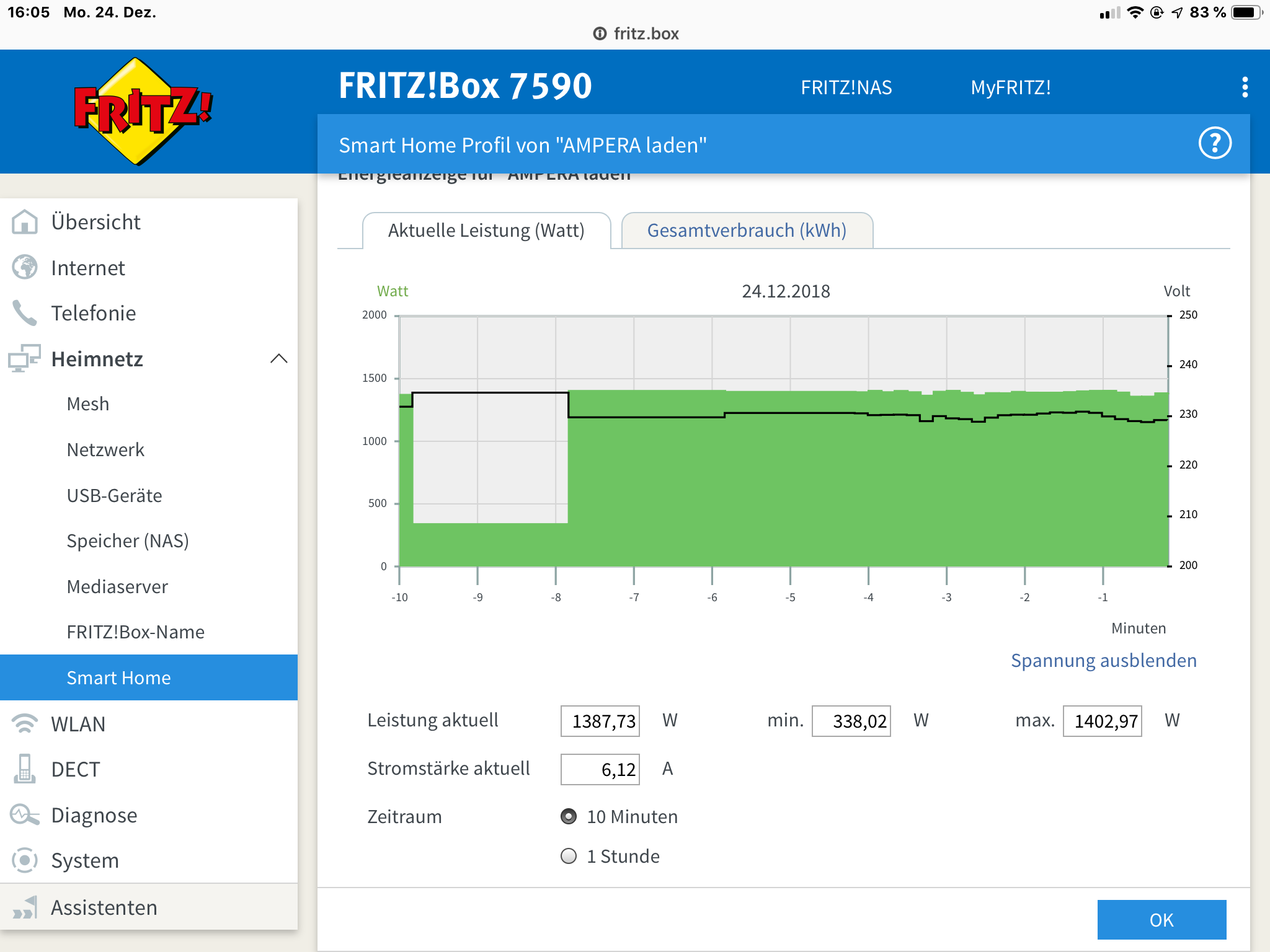
Task: Open the three-dot overflow menu
Action: point(1245,87)
